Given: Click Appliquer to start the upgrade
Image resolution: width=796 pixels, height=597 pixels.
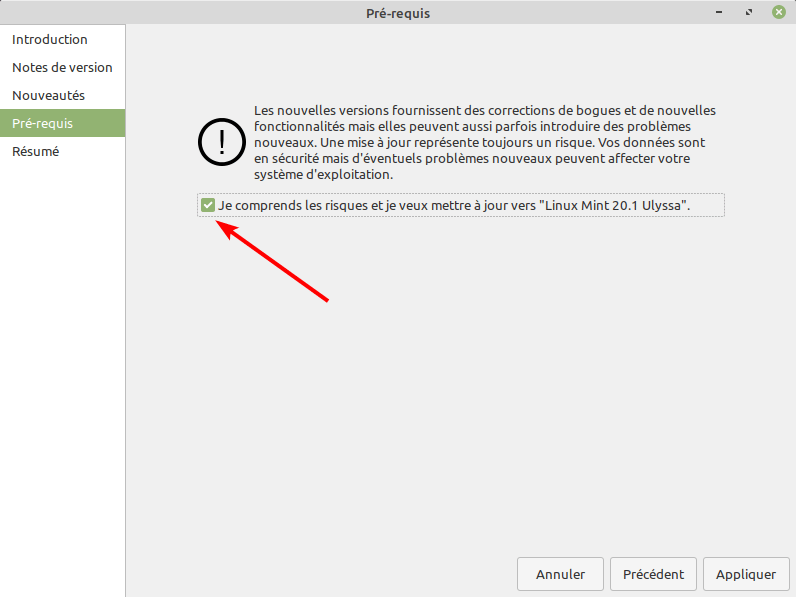Looking at the screenshot, I should pyautogui.click(x=746, y=574).
